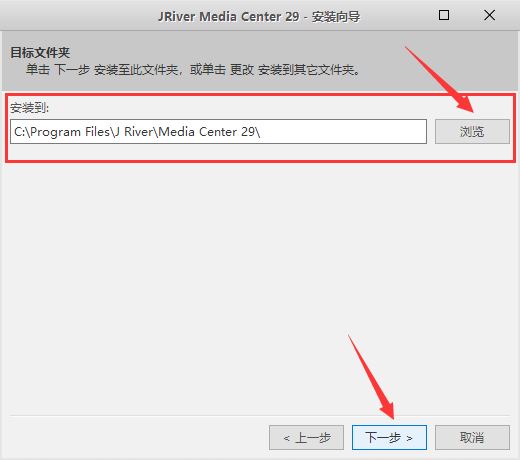Viewport: 520px width, 460px height.
Task: Maximize the installer window
Action: pos(444,15)
